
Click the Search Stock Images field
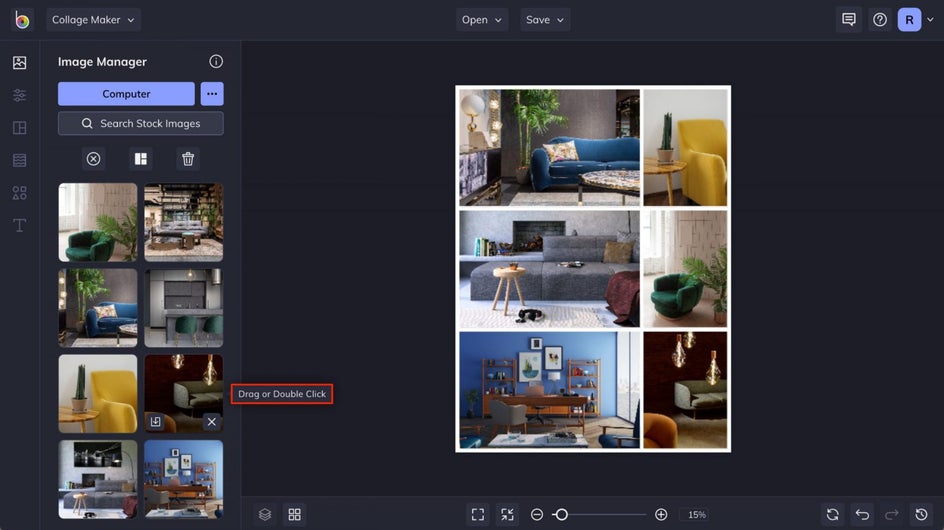click(141, 123)
